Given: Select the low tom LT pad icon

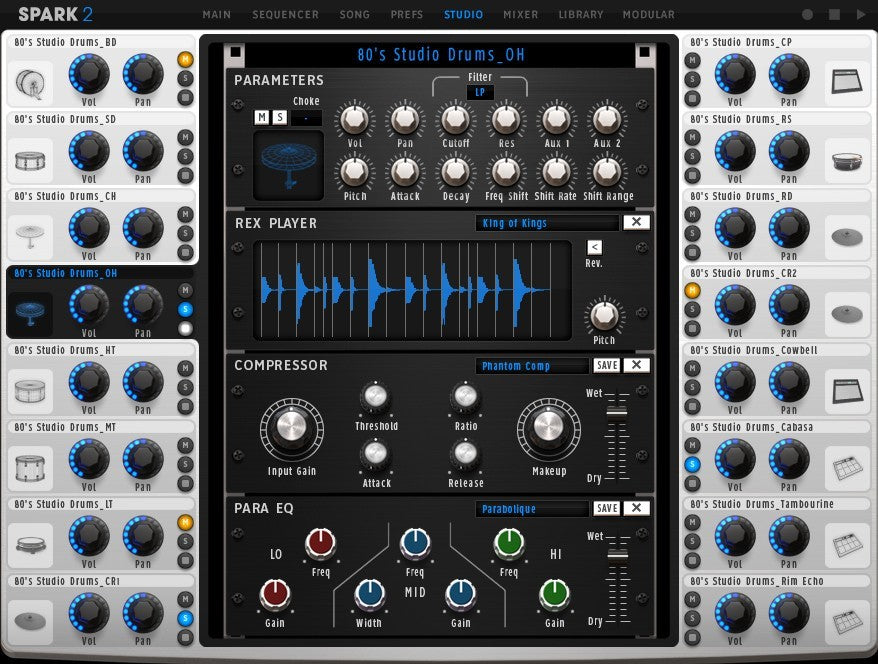Looking at the screenshot, I should click(x=30, y=545).
